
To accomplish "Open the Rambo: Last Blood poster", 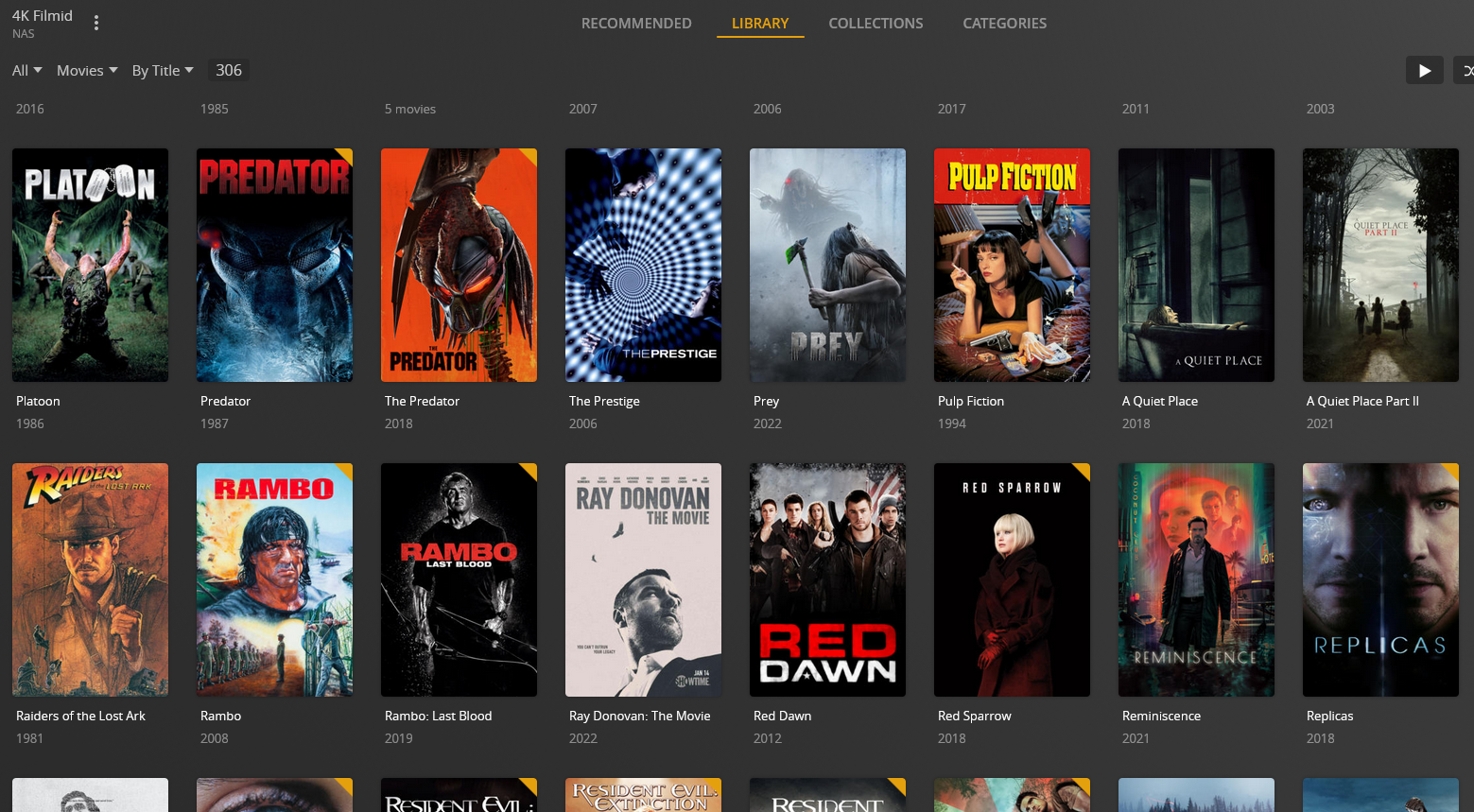I will tap(459, 579).
